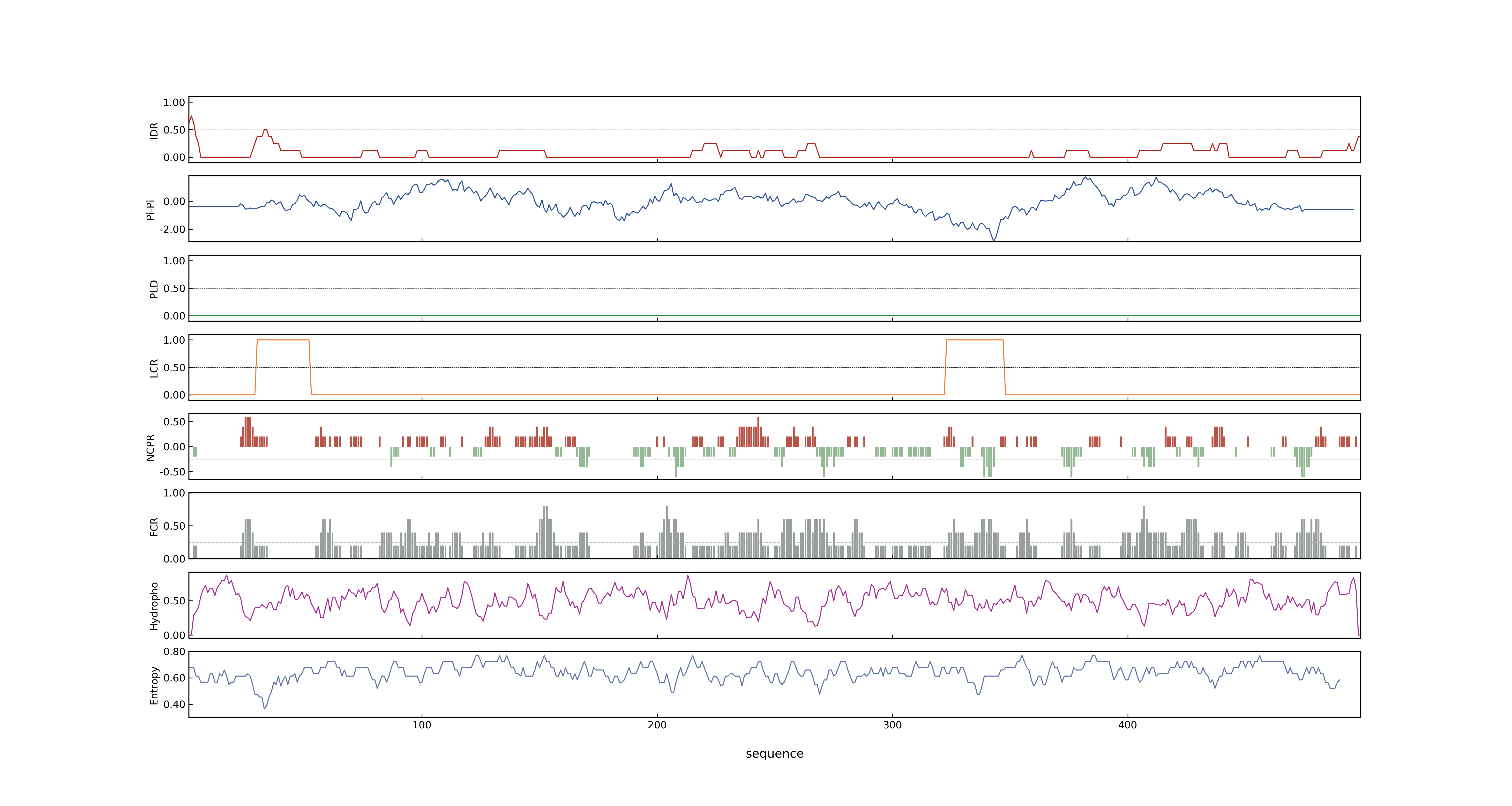1512x806 pixels.
Task: Select the Hydropho y-axis label
Action: coord(154,606)
